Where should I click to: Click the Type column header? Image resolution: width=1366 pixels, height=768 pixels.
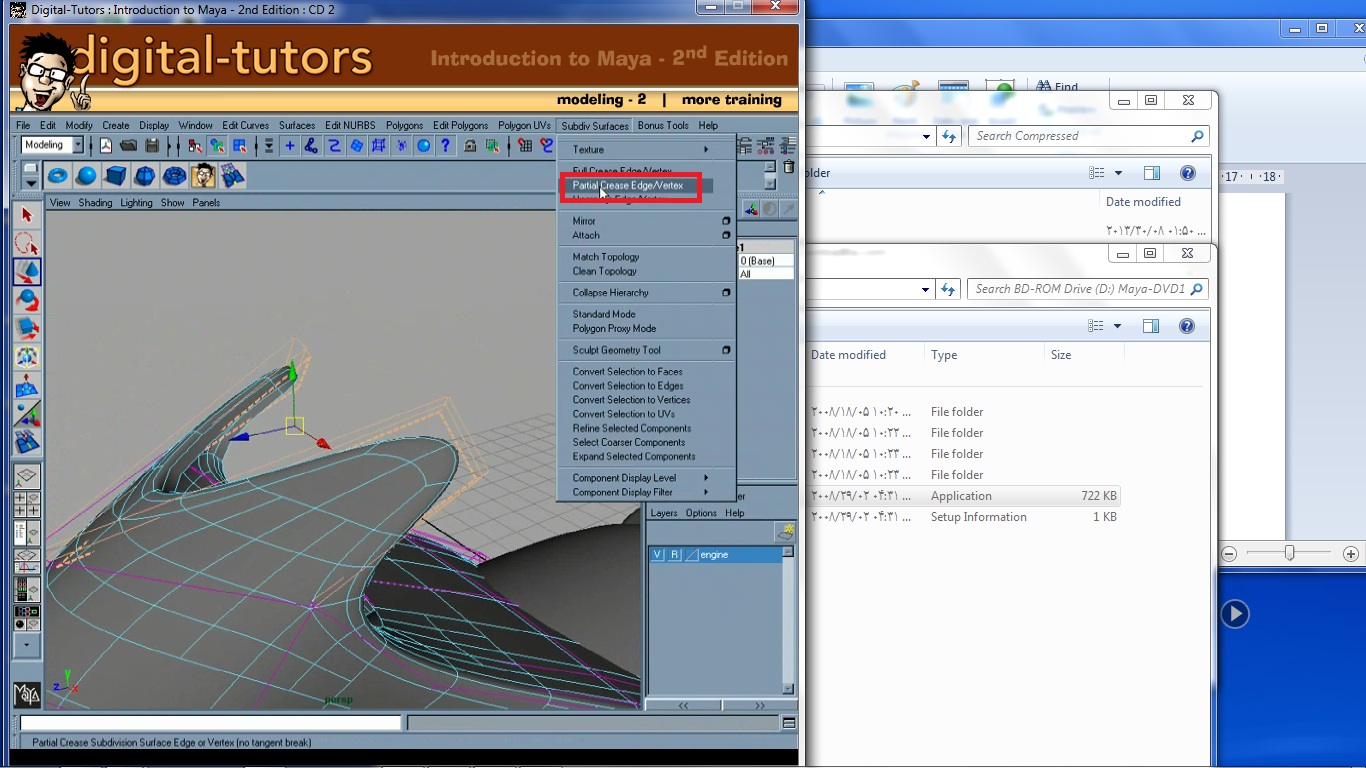point(944,355)
